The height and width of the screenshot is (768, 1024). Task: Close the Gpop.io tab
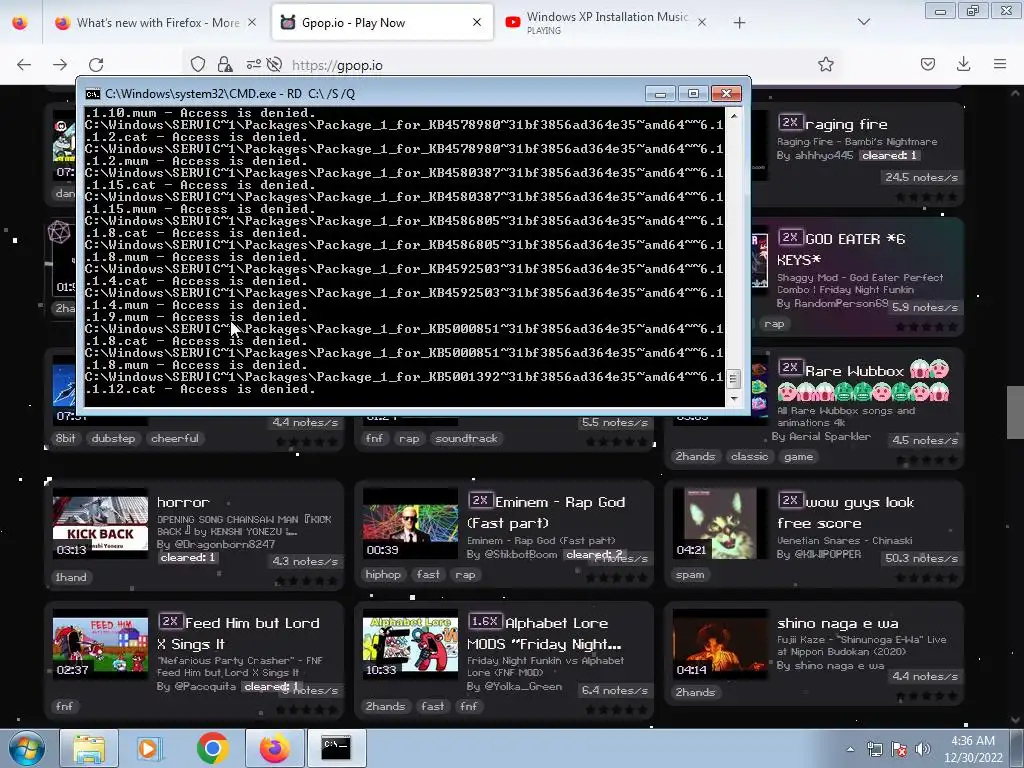point(477,23)
